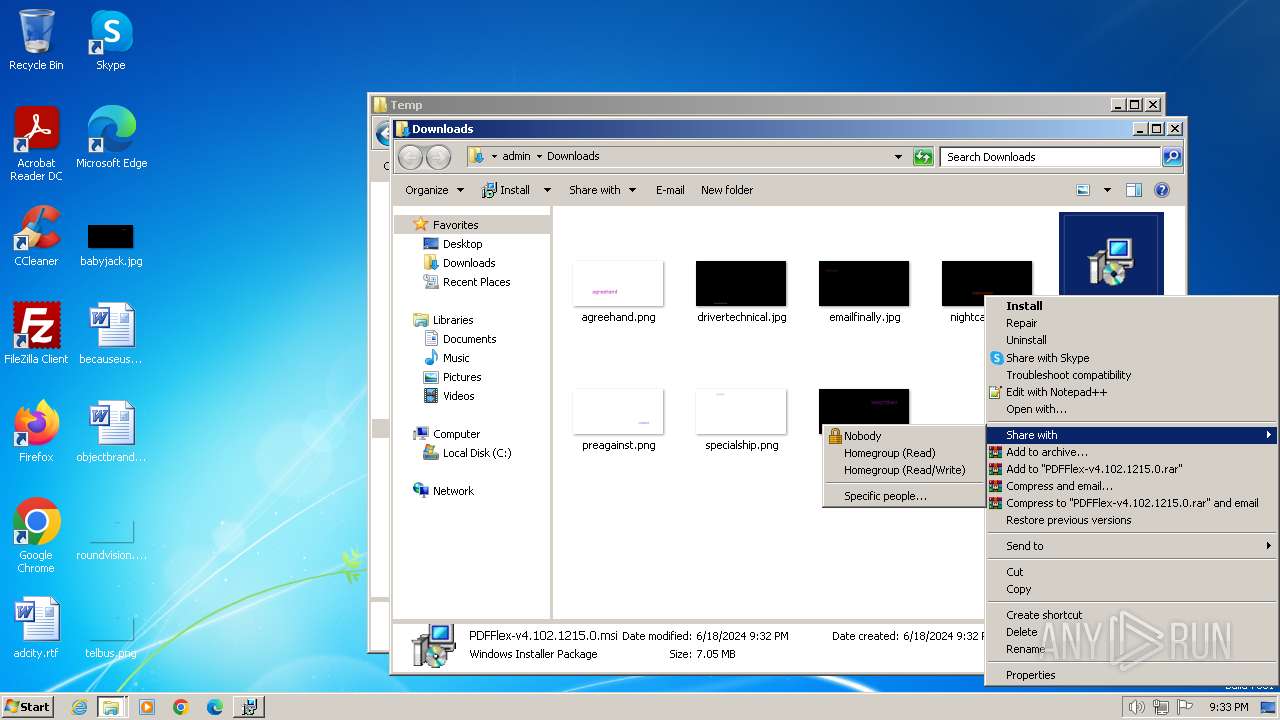
Task: Select telbus.png desktop file
Action: 111,636
